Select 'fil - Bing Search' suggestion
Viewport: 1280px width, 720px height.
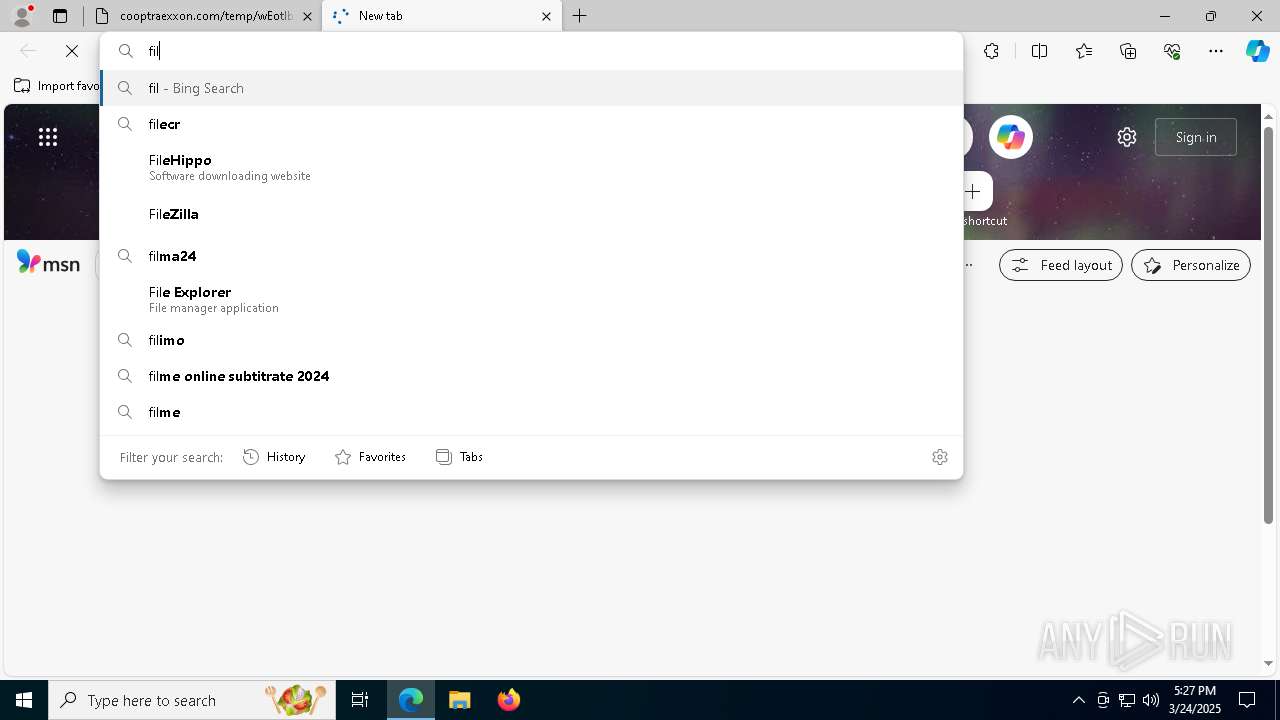pyautogui.click(x=531, y=88)
